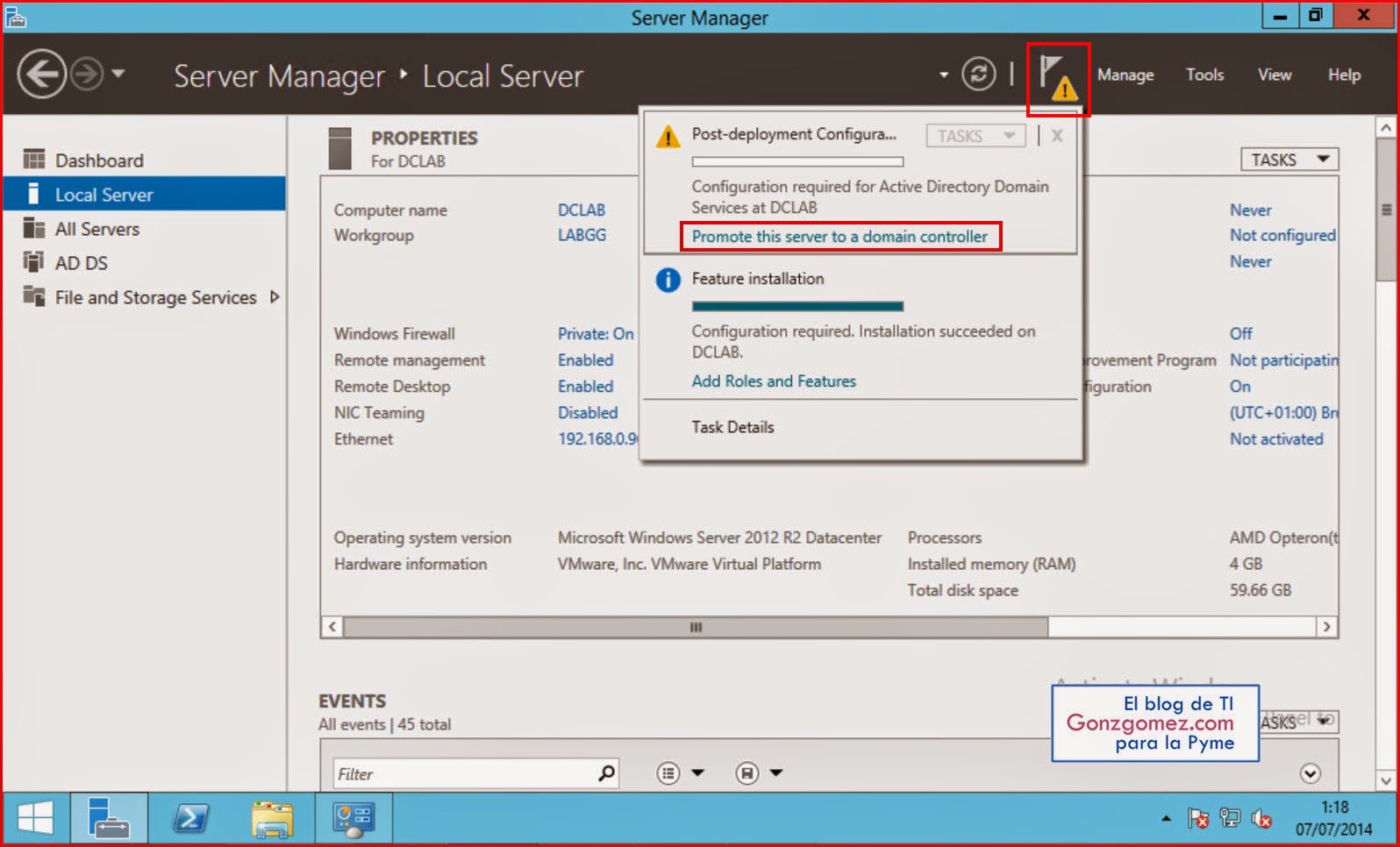Image resolution: width=1400 pixels, height=847 pixels.
Task: Click the Feature installation info icon
Action: pos(668,281)
